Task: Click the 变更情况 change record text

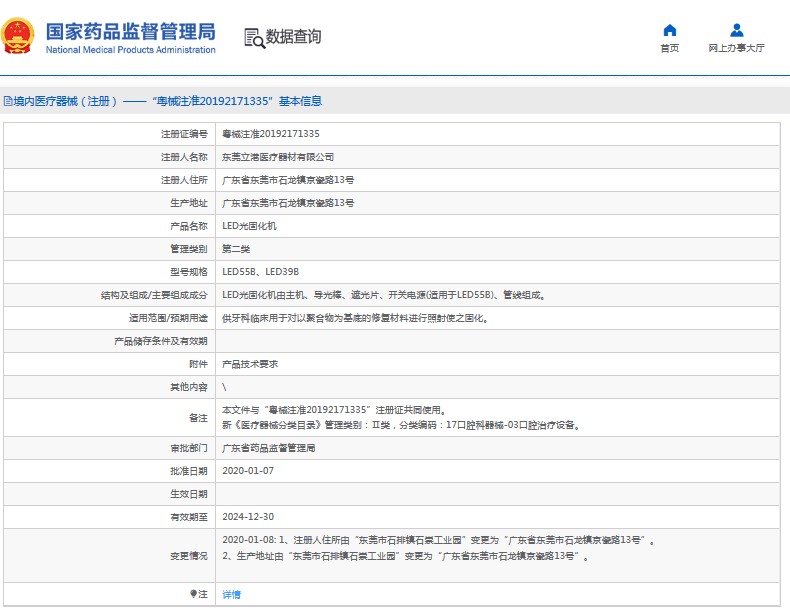Action: click(x=438, y=548)
